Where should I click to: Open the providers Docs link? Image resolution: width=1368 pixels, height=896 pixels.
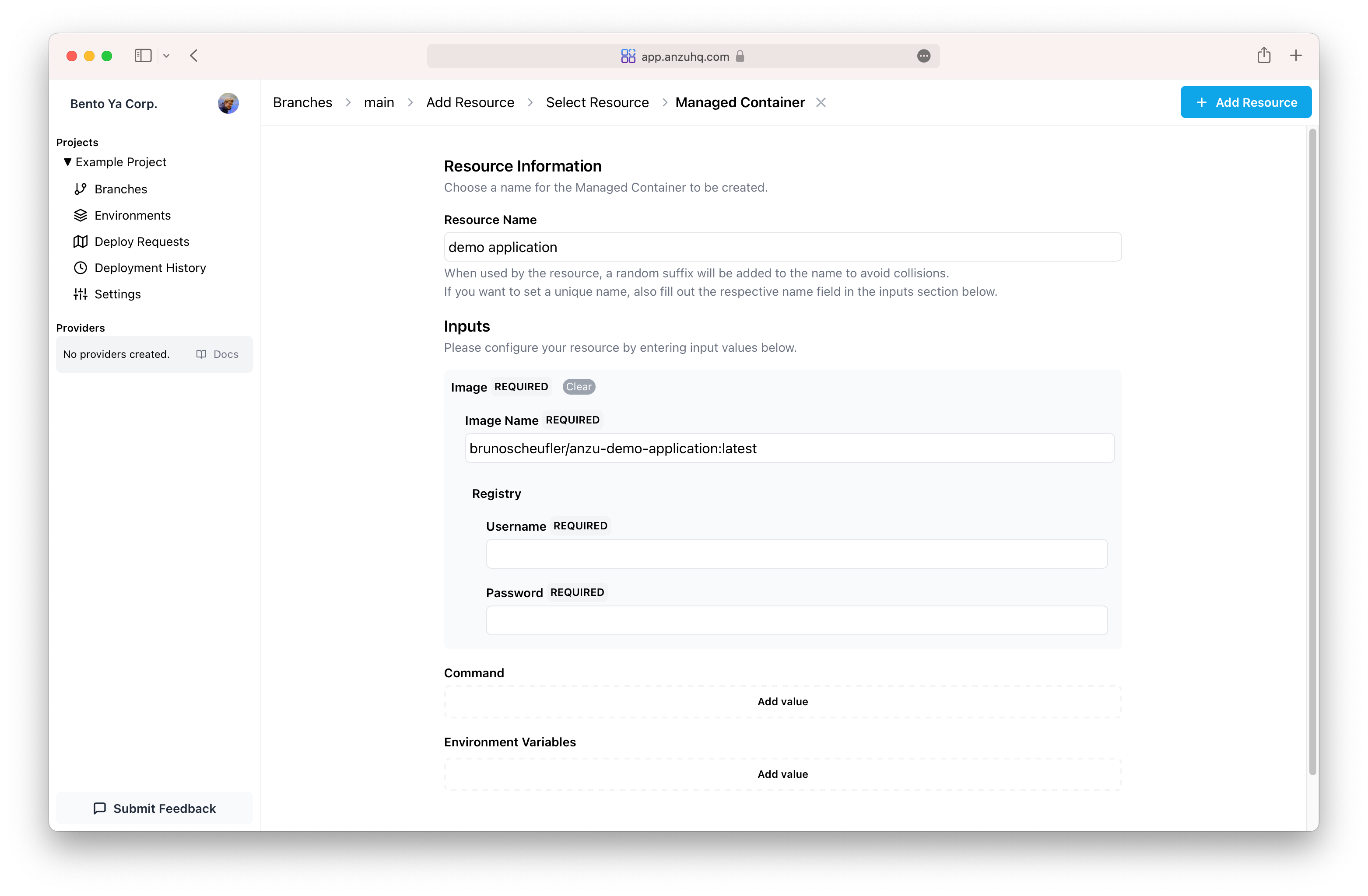(217, 355)
